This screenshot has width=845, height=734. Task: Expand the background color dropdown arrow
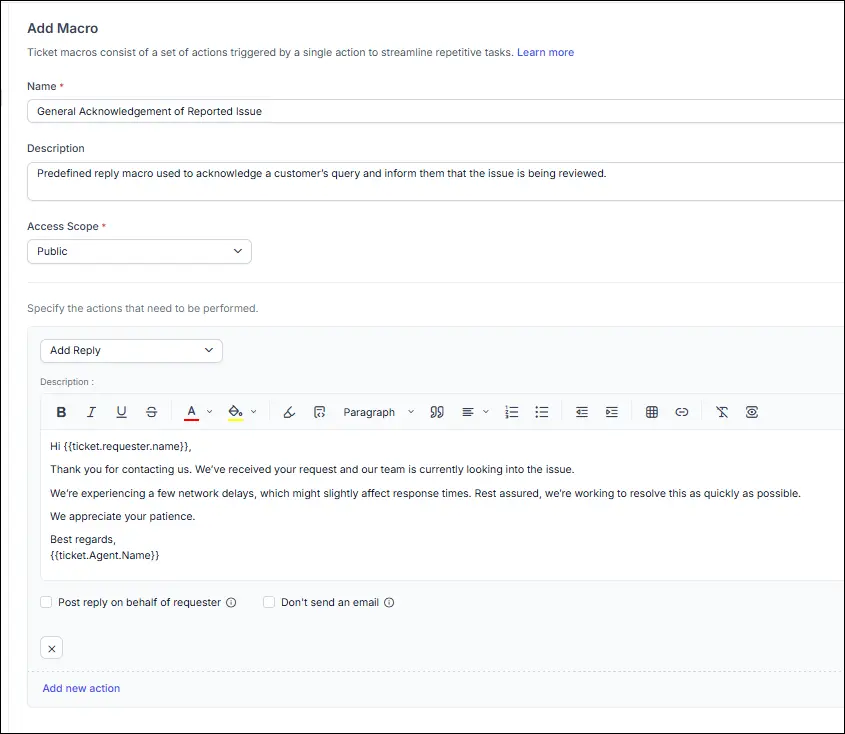(x=253, y=412)
